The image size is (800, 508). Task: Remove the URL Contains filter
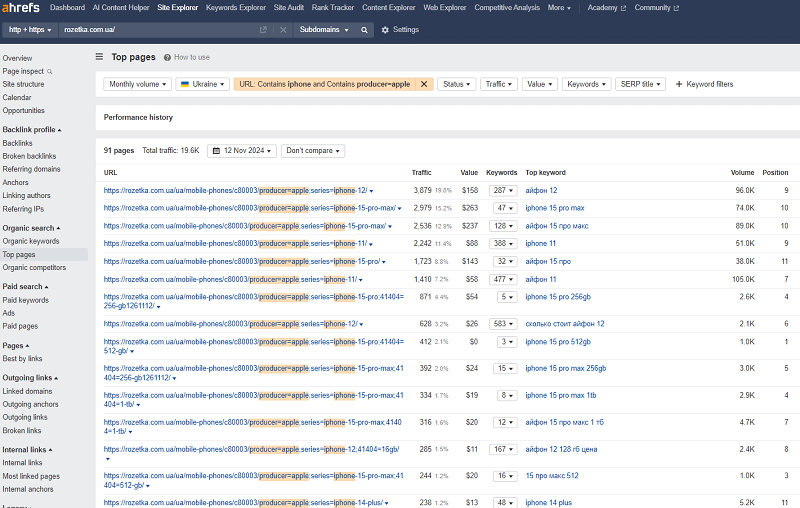pos(424,84)
